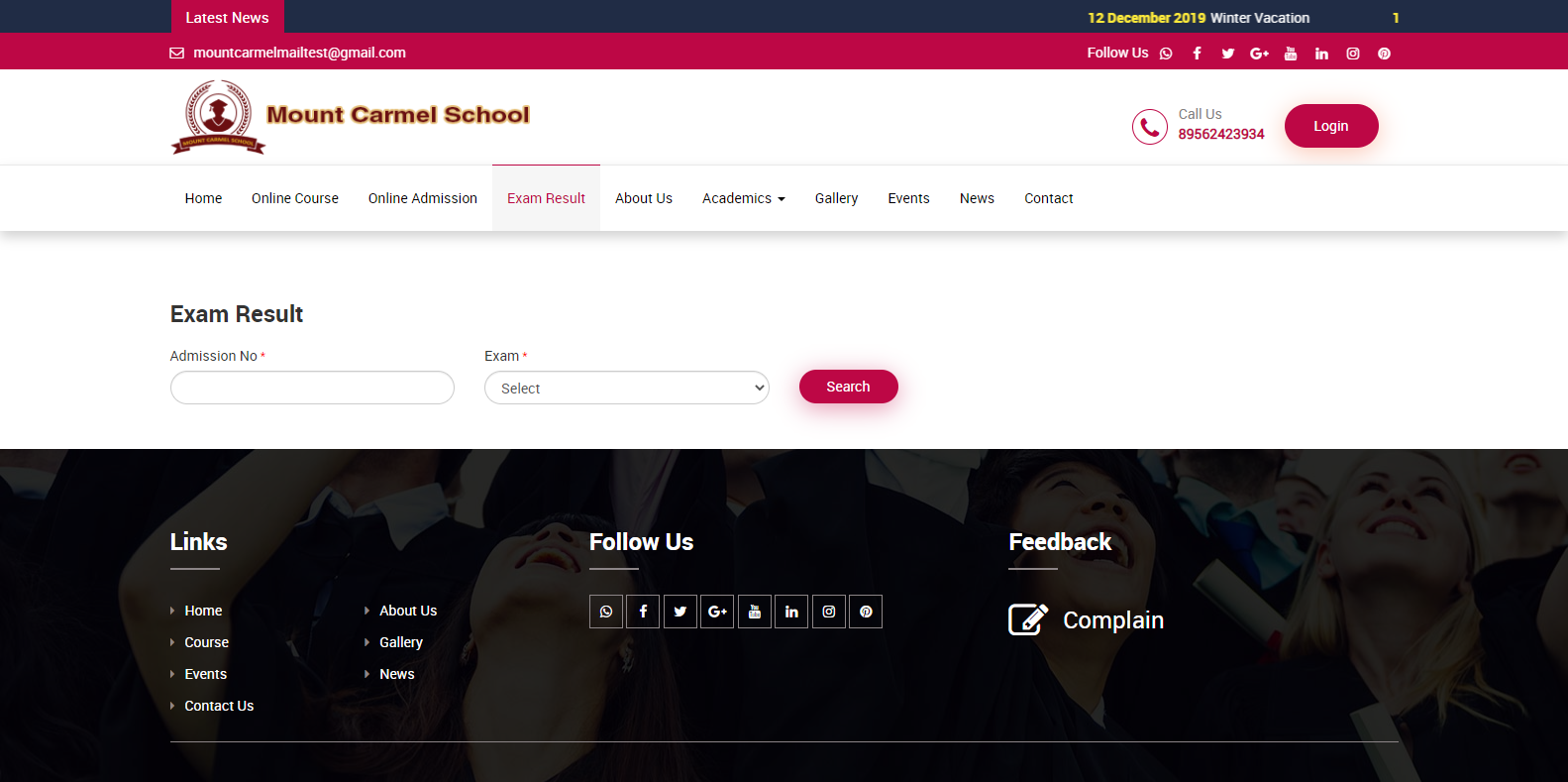
Task: Expand the Academics menu
Action: pyautogui.click(x=743, y=198)
